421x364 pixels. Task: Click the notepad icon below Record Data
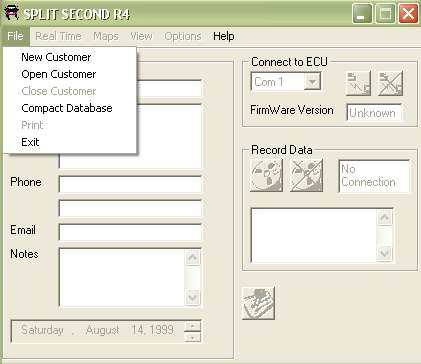[x=258, y=303]
